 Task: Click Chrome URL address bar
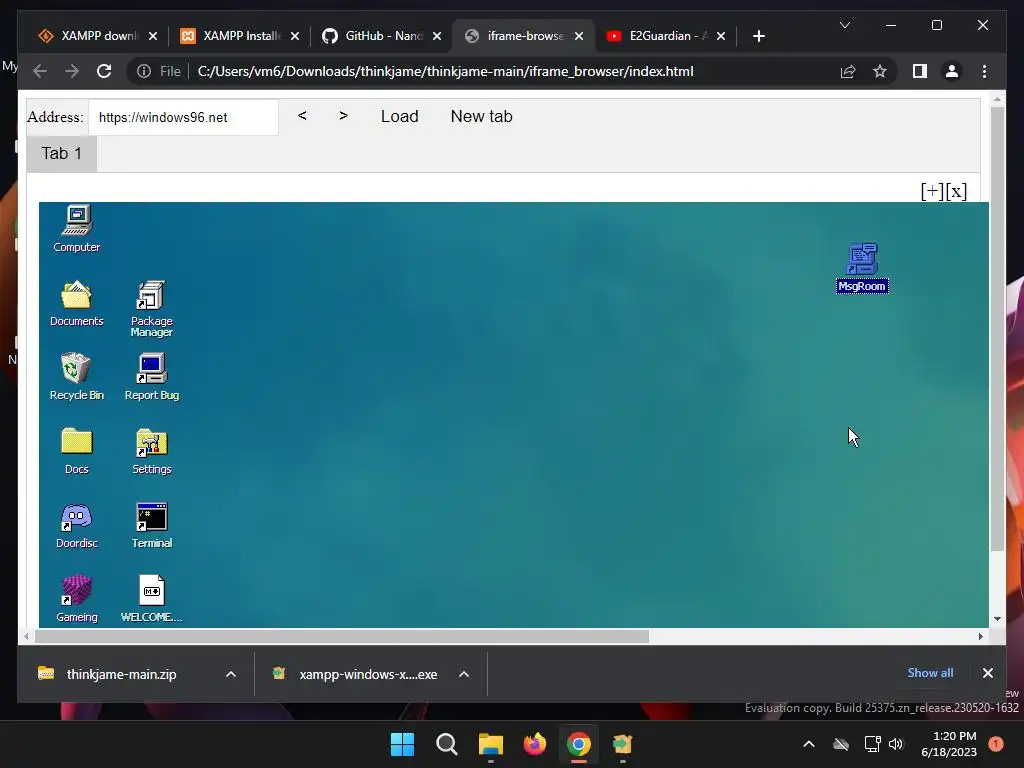pyautogui.click(x=445, y=71)
